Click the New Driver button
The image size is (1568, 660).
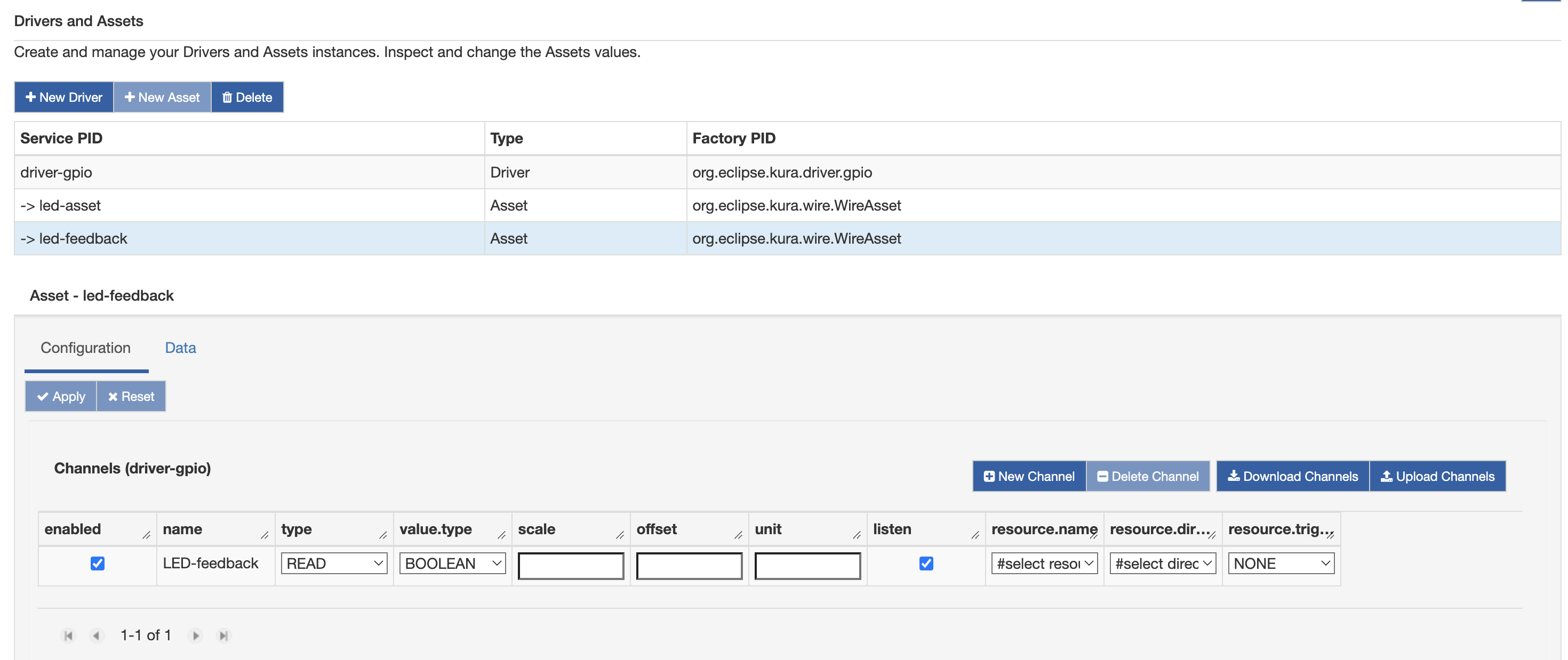pyautogui.click(x=64, y=98)
